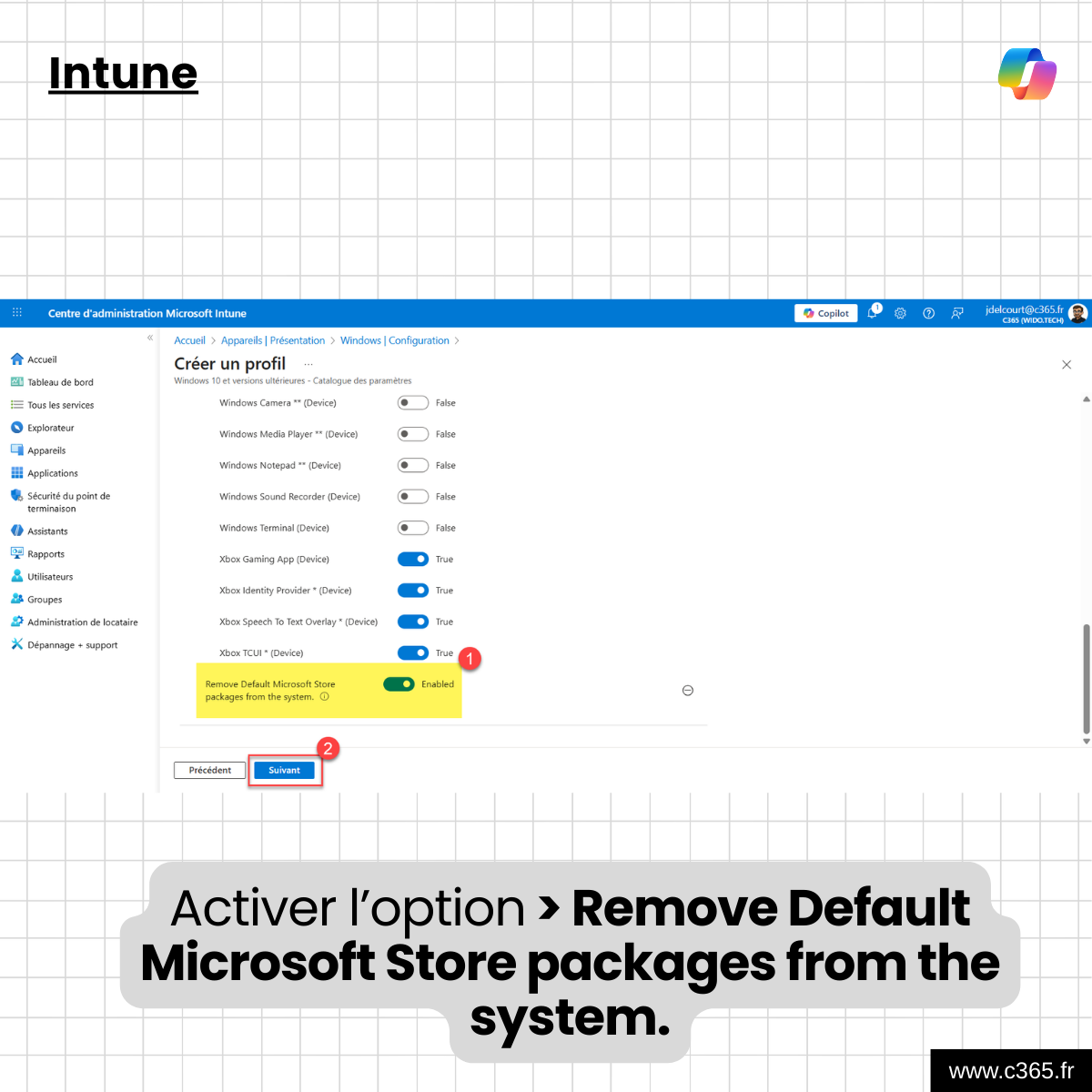Click the user profile avatar
The width and height of the screenshot is (1092, 1092).
coord(1078,313)
